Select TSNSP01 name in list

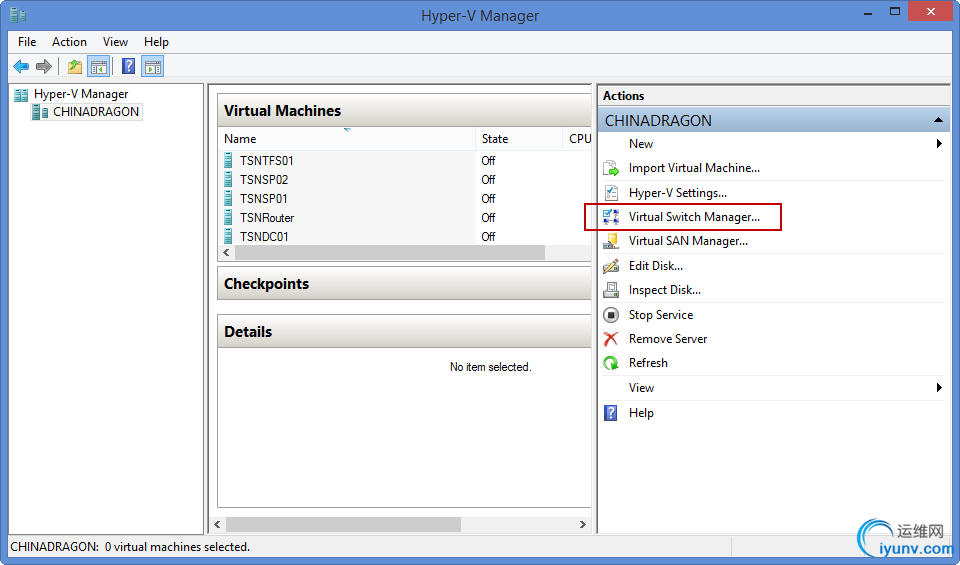click(x=263, y=198)
